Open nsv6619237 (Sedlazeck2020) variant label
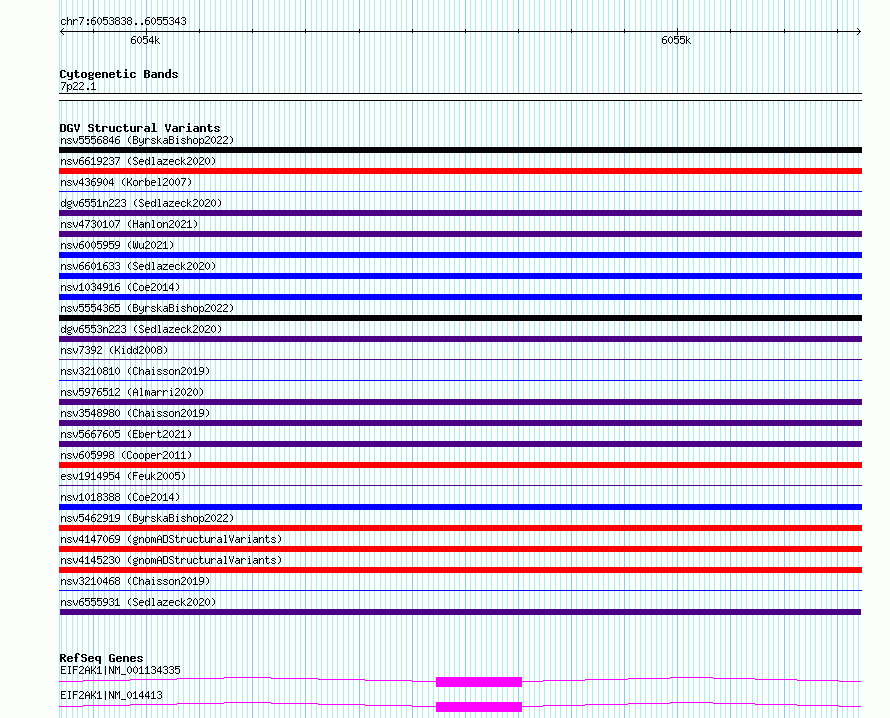 tap(138, 161)
